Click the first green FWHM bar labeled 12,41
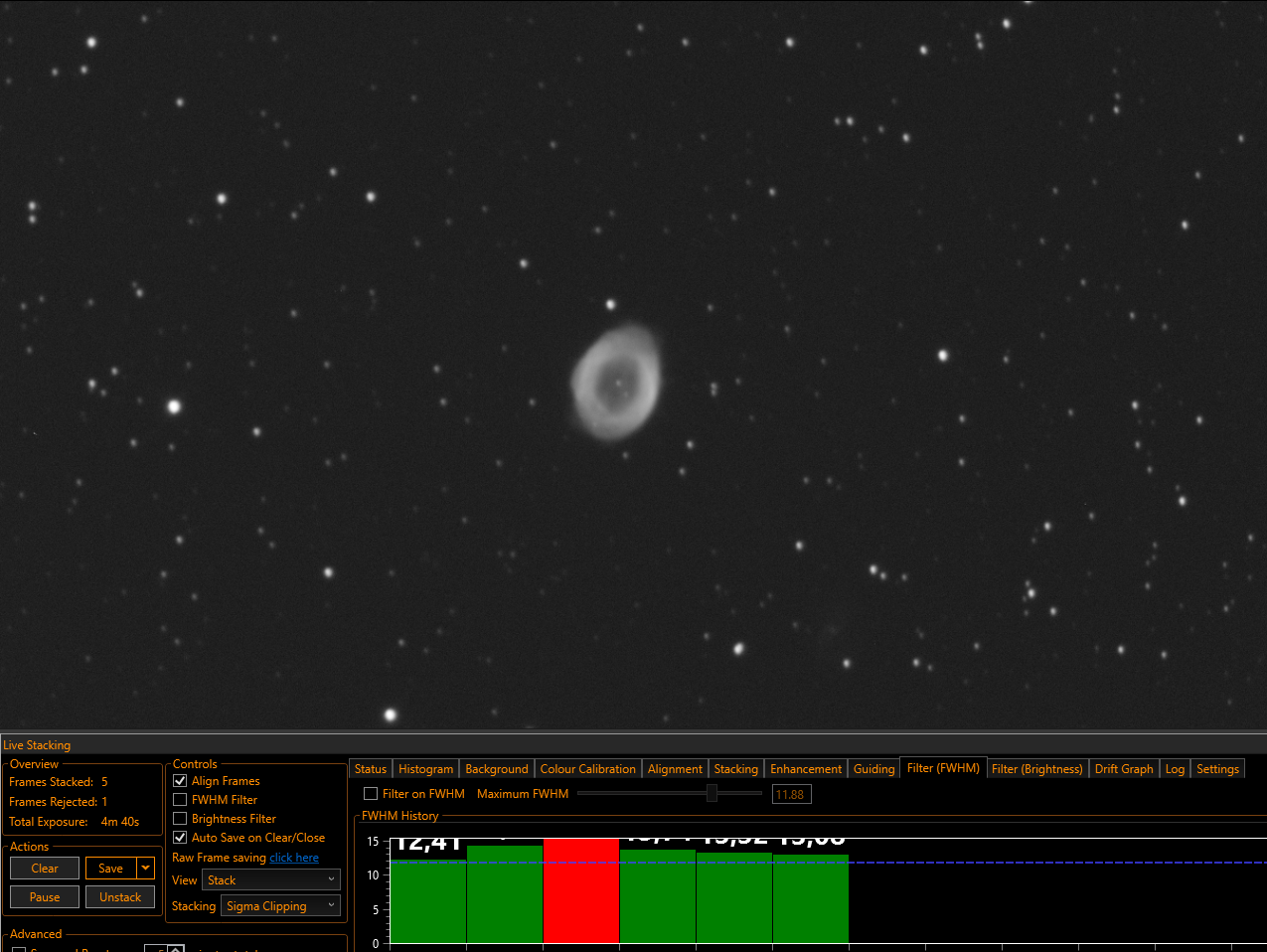1267x952 pixels. click(428, 902)
